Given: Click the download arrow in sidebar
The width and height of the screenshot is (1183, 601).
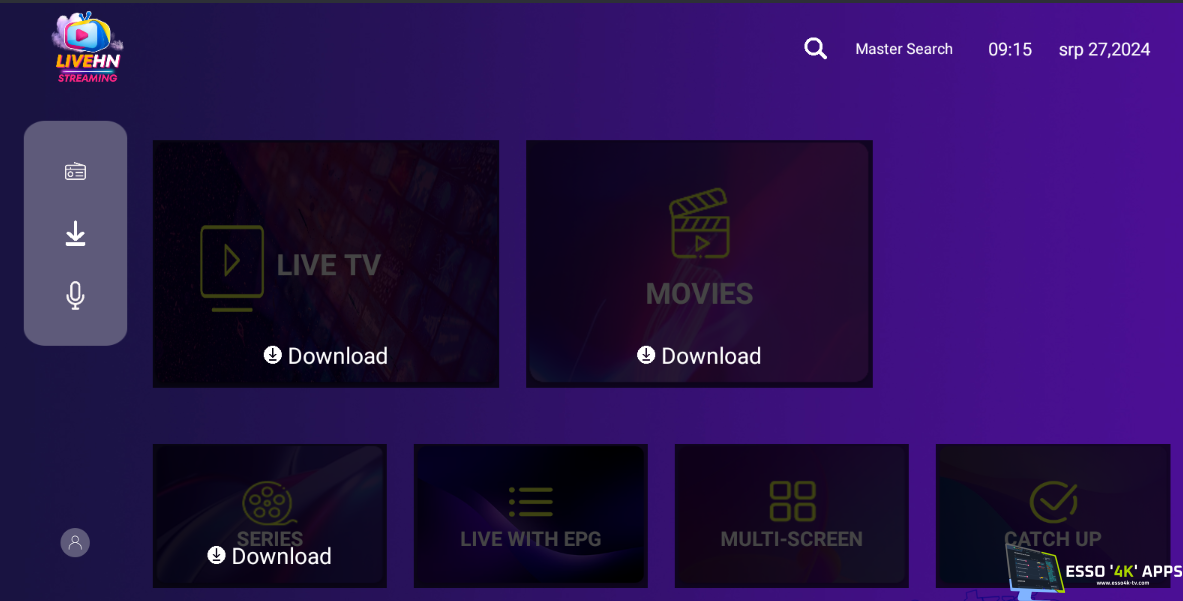Looking at the screenshot, I should pos(75,234).
